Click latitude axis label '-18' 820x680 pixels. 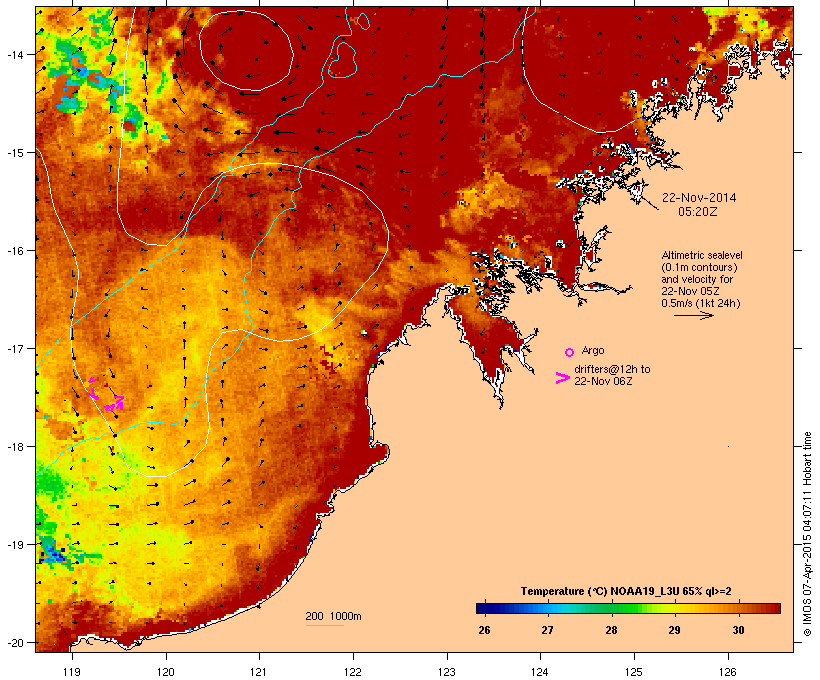(15, 446)
